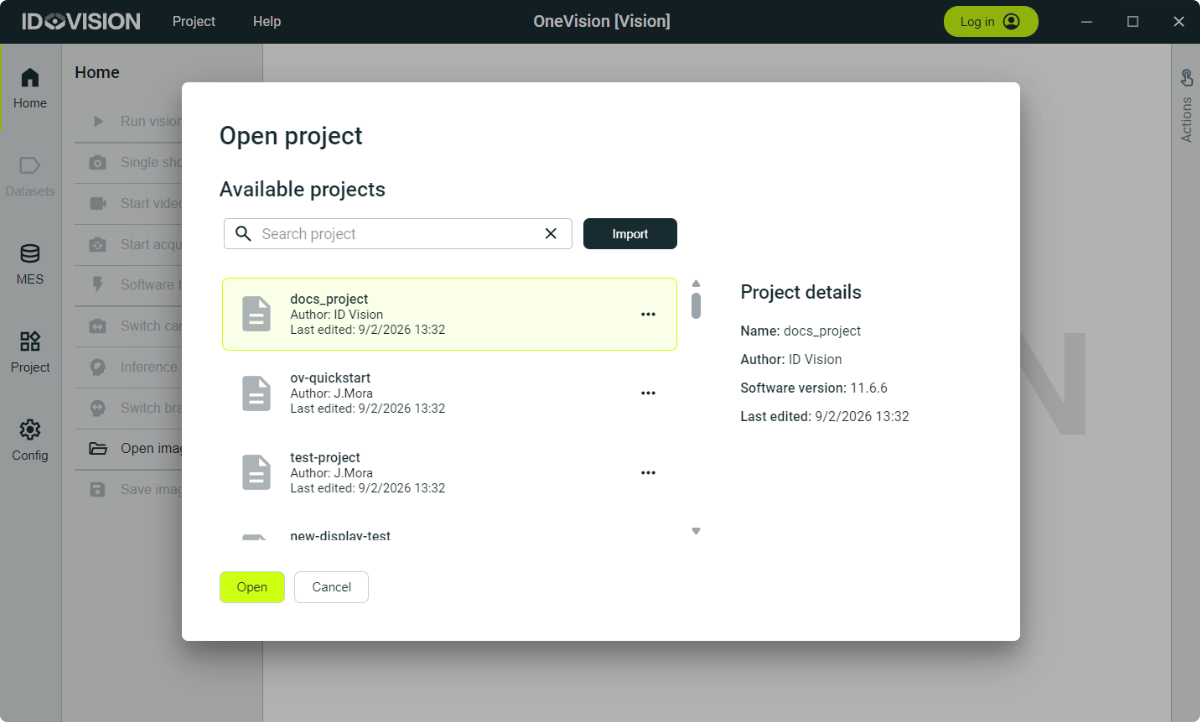
Task: Select the Datasets icon in the sidebar
Action: point(29,172)
